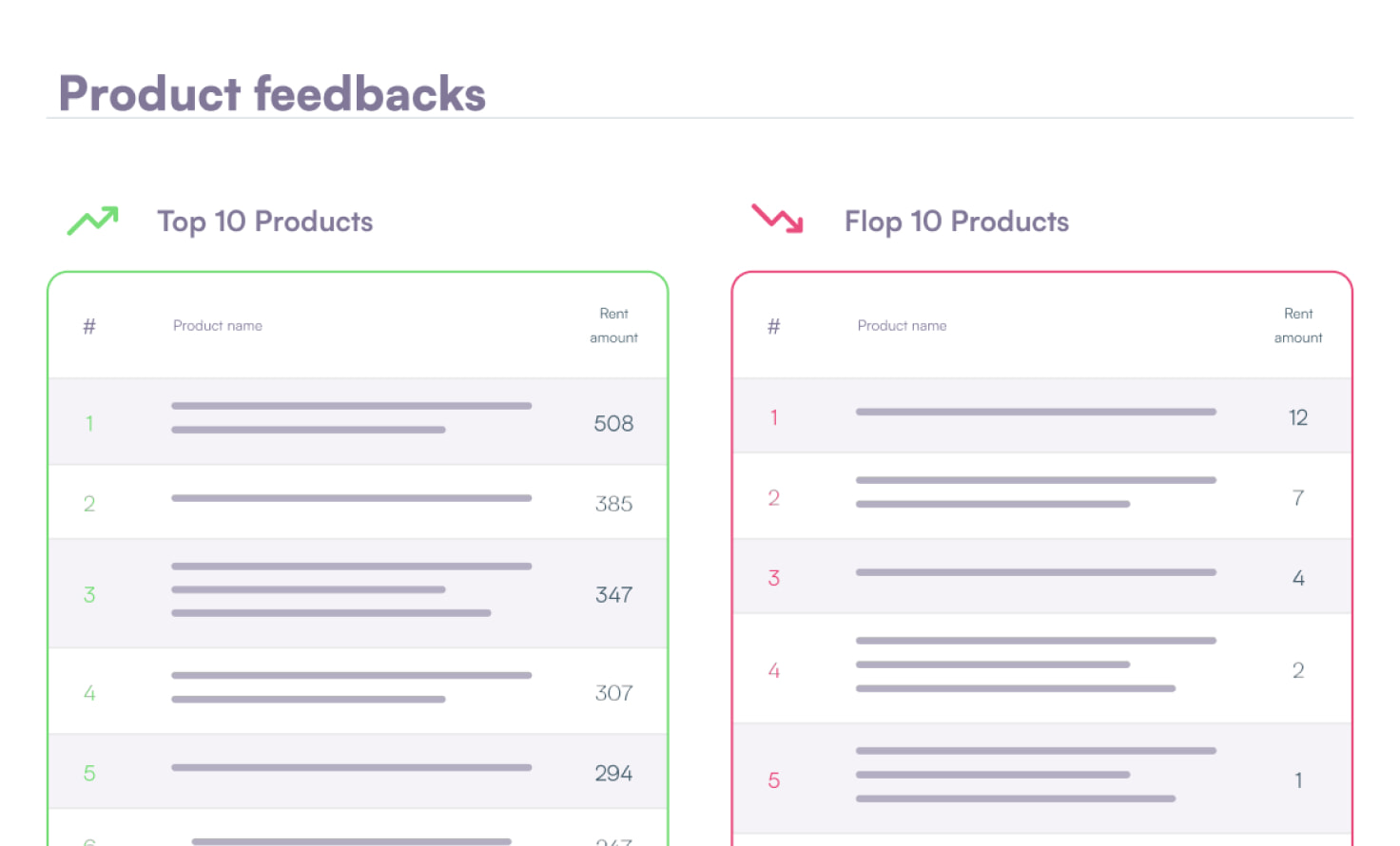Click Product name header in Flop table
This screenshot has height=846, width=1400.
click(902, 326)
